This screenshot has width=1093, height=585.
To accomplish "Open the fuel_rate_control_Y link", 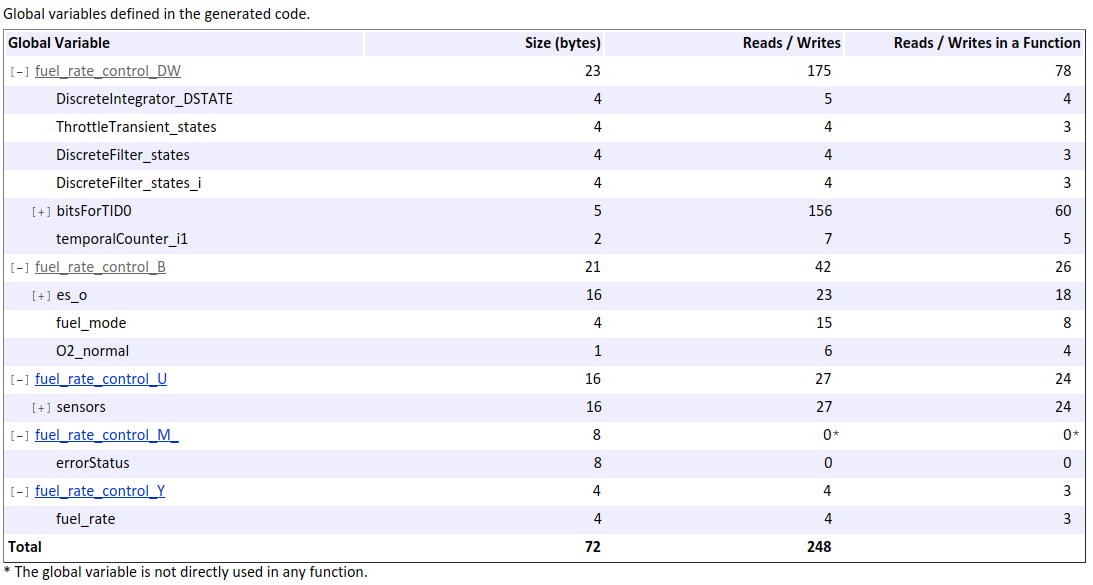I will (x=100, y=491).
